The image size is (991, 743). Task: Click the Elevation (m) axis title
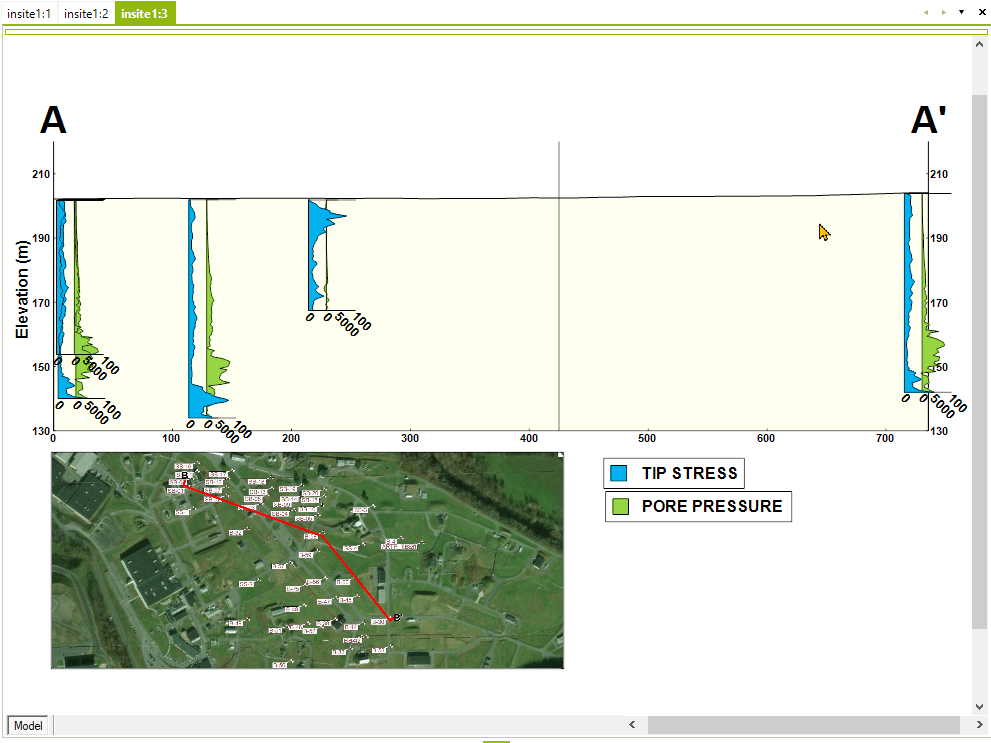click(22, 288)
